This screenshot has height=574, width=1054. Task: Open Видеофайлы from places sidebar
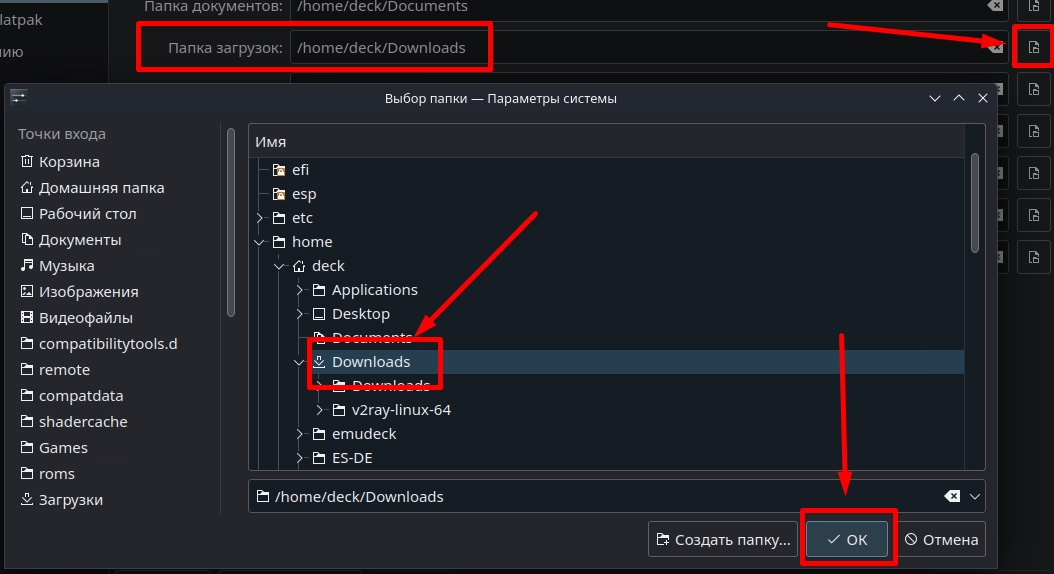pyautogui.click(x=85, y=318)
